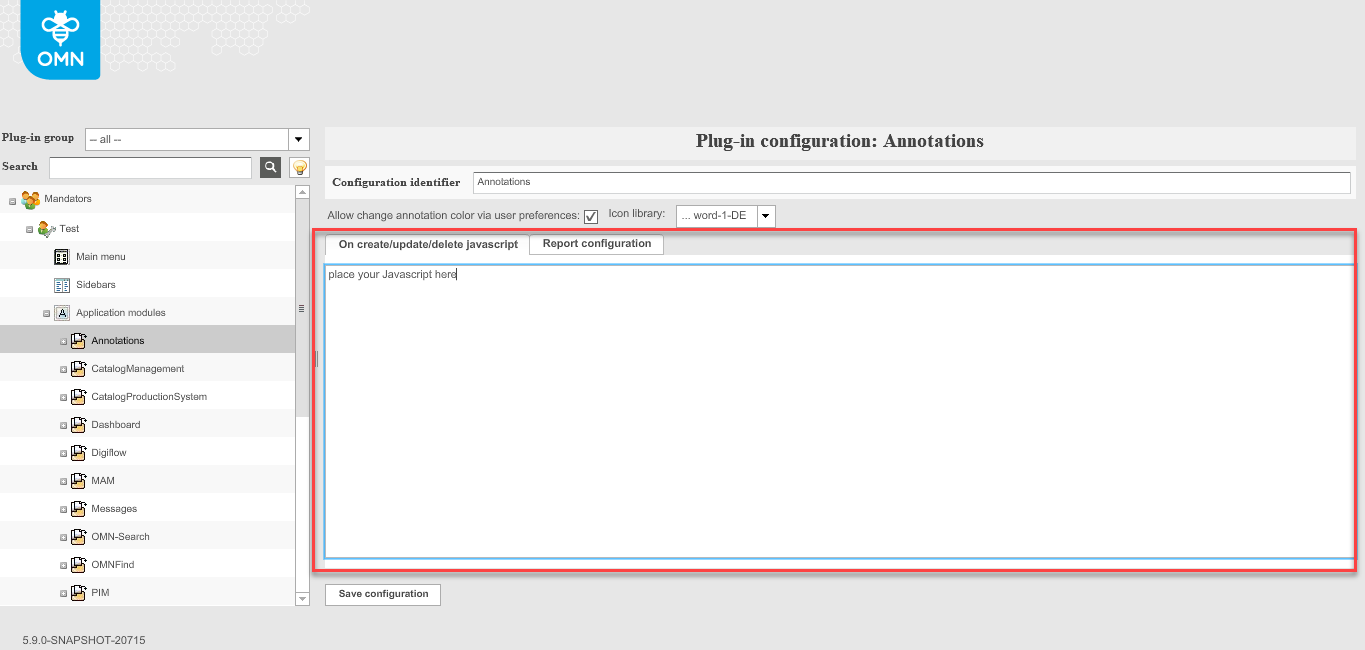Click the Application modules letter-A icon
1365x650 pixels.
(62, 312)
